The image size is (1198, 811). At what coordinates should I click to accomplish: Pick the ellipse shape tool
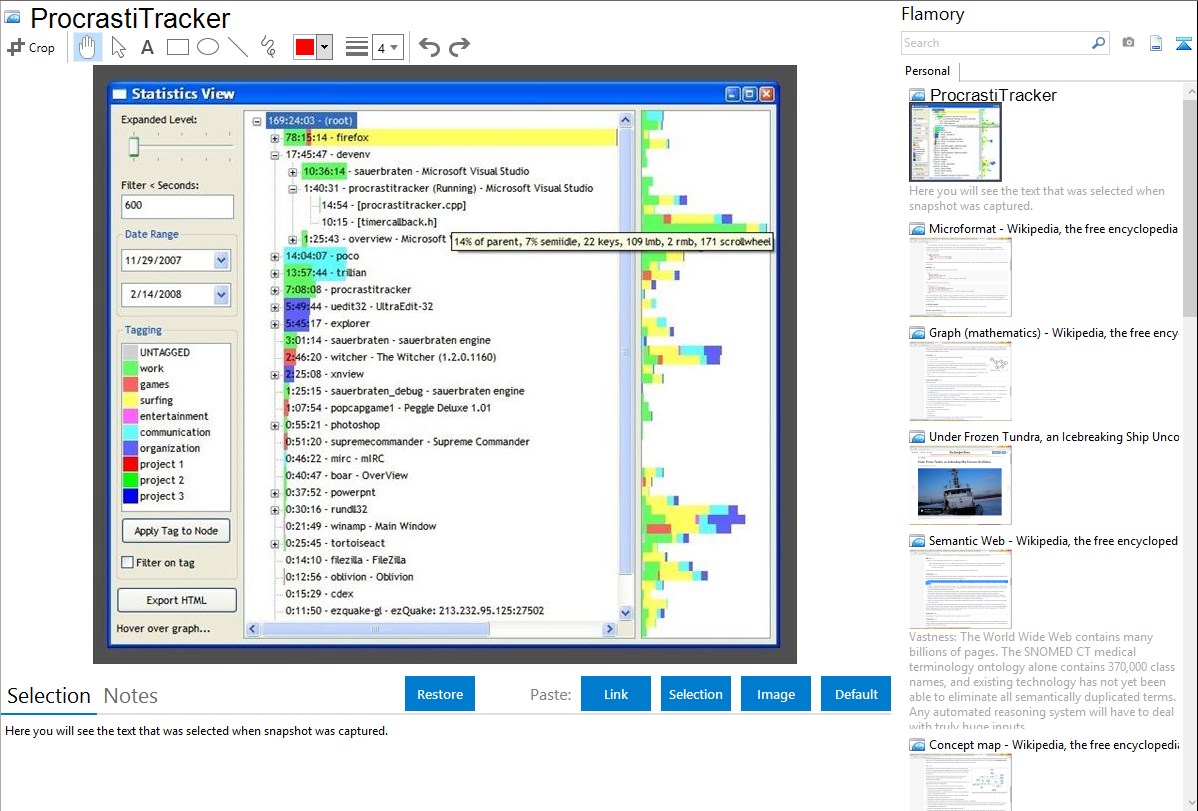[x=208, y=47]
